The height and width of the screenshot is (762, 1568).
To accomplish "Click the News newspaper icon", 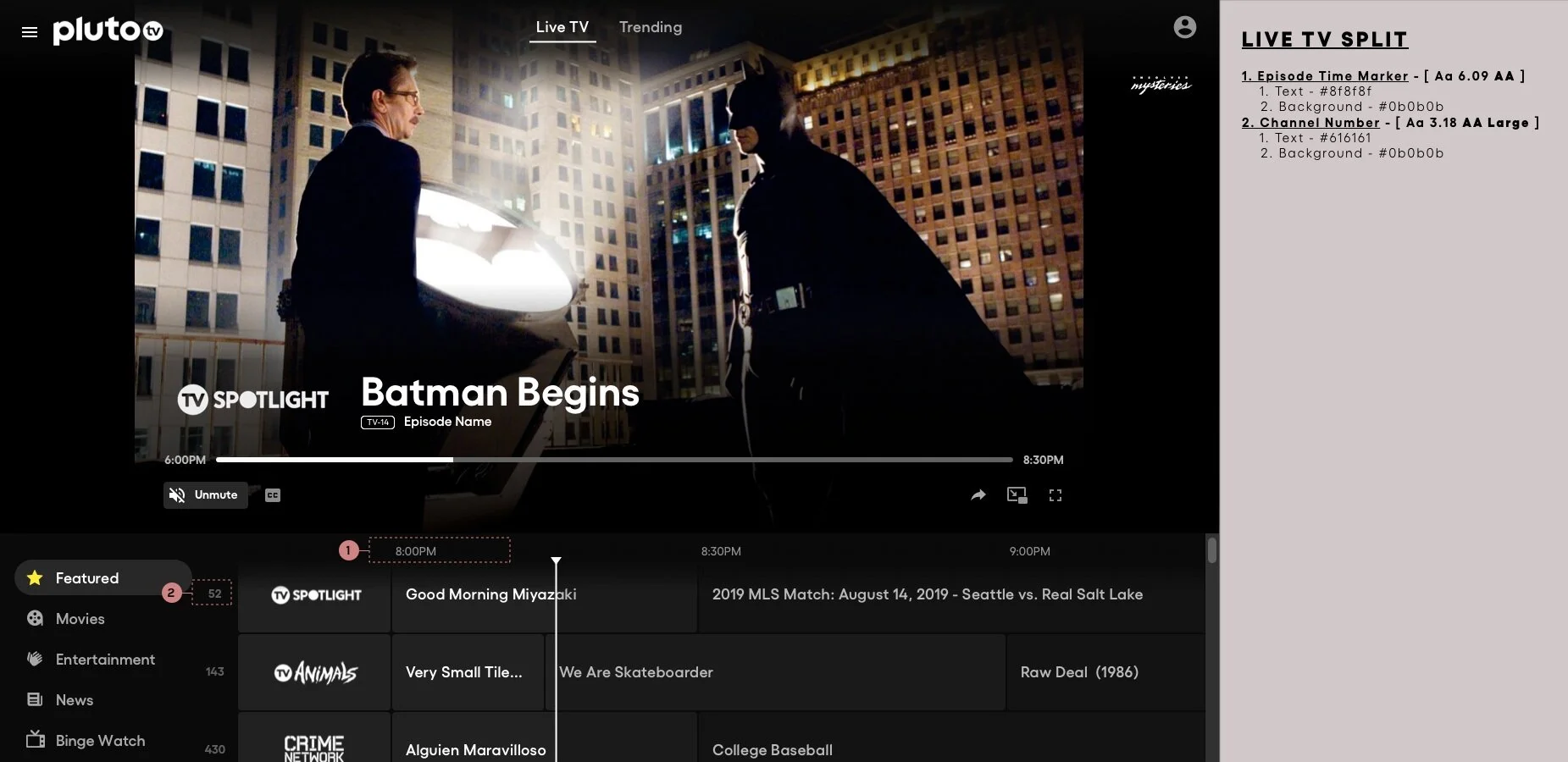I will click(x=35, y=699).
